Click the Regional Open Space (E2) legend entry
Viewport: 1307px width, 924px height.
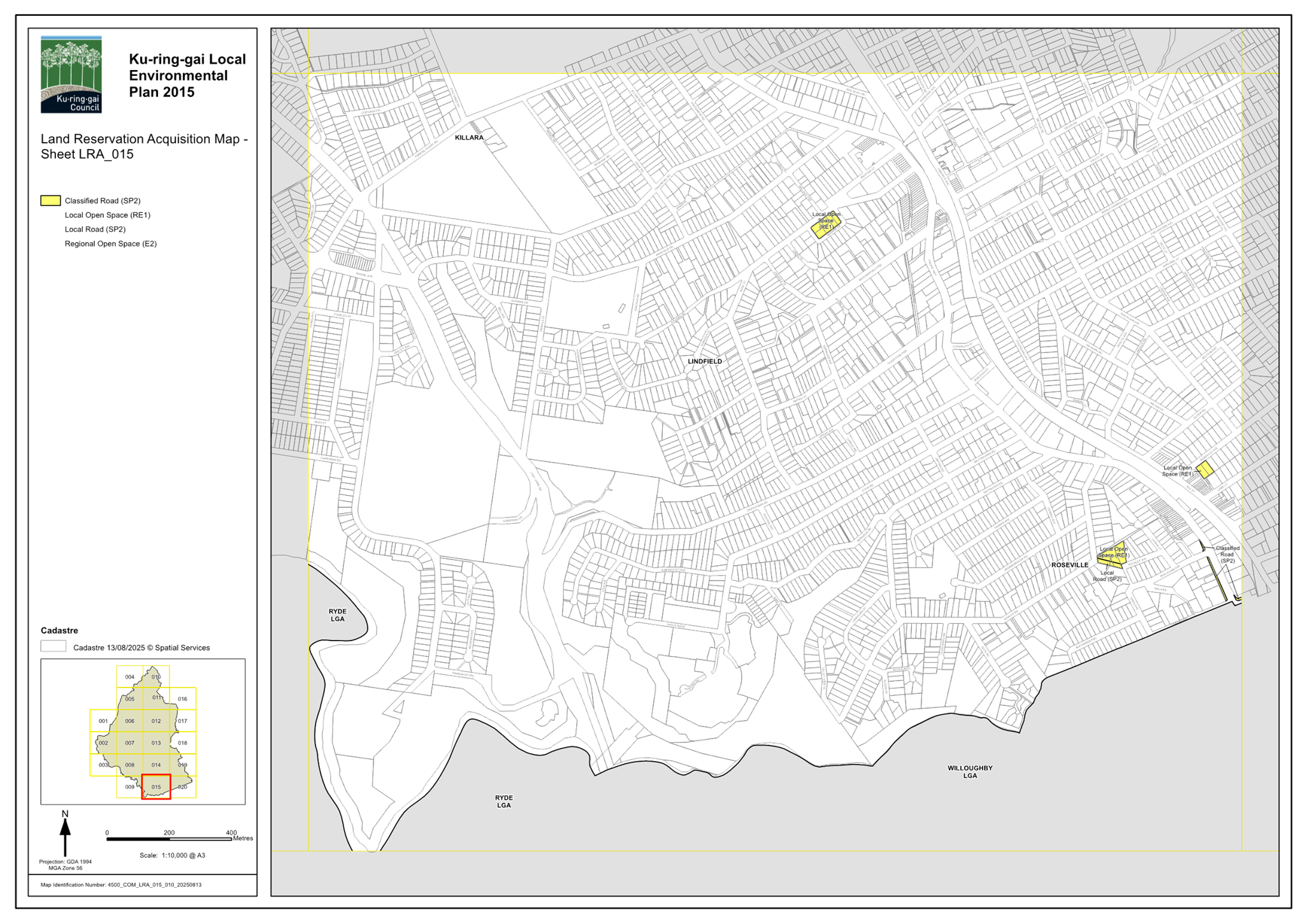tap(110, 244)
